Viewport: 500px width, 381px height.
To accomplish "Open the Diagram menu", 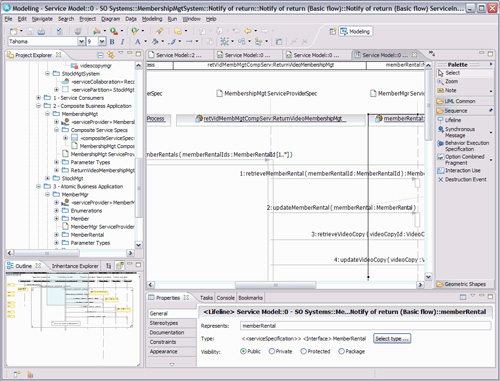I will (x=110, y=19).
